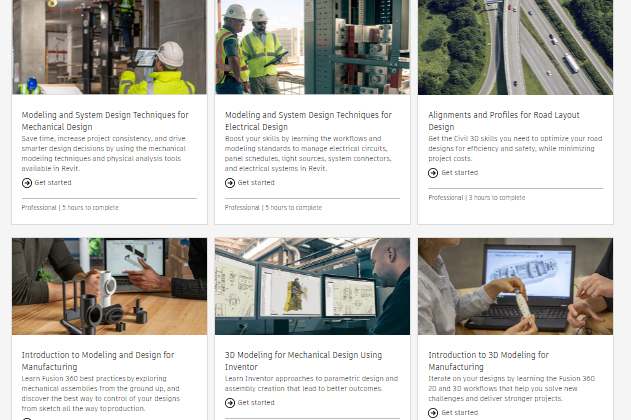Open the Modeling and System Design for Electrical Design title
This screenshot has width=631, height=420.
308,121
